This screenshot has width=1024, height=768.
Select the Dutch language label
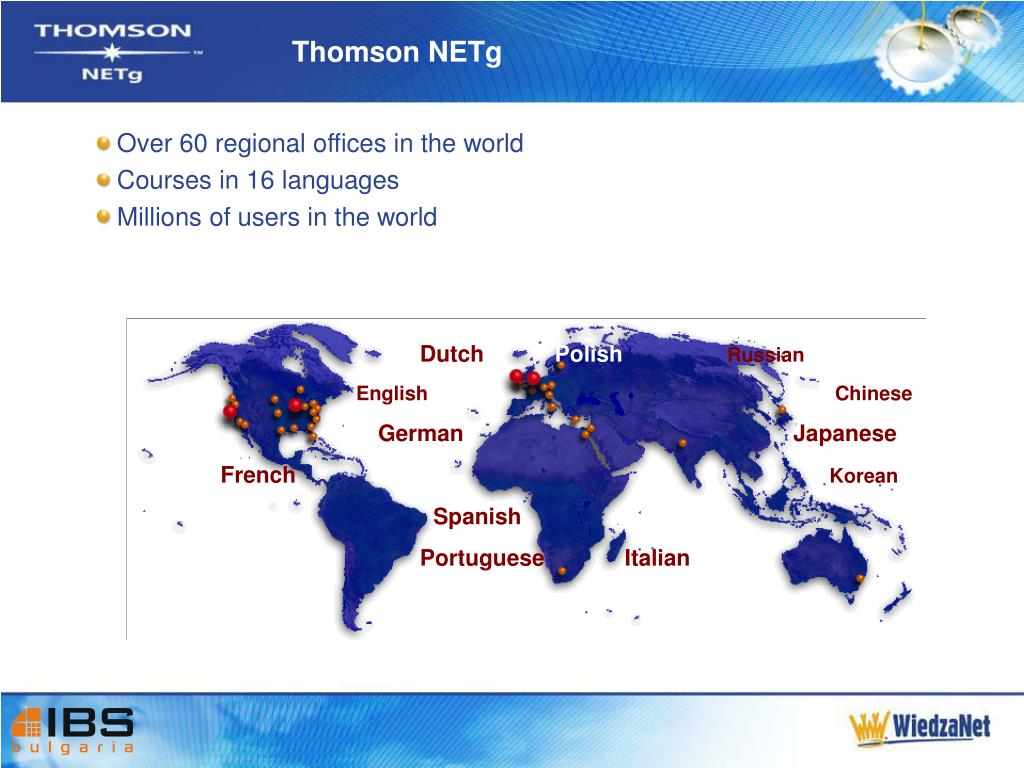pos(451,354)
